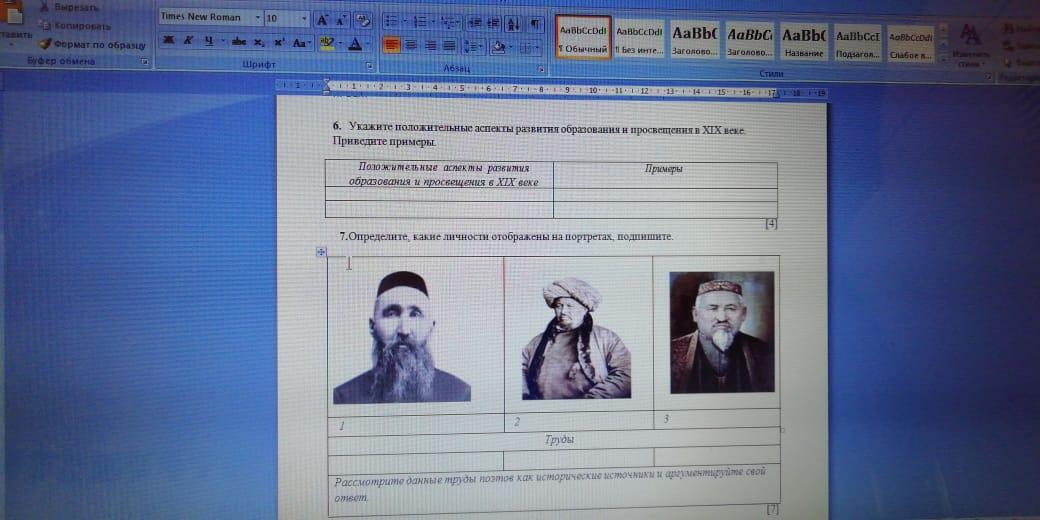Select the Слабое выделение style

point(911,43)
